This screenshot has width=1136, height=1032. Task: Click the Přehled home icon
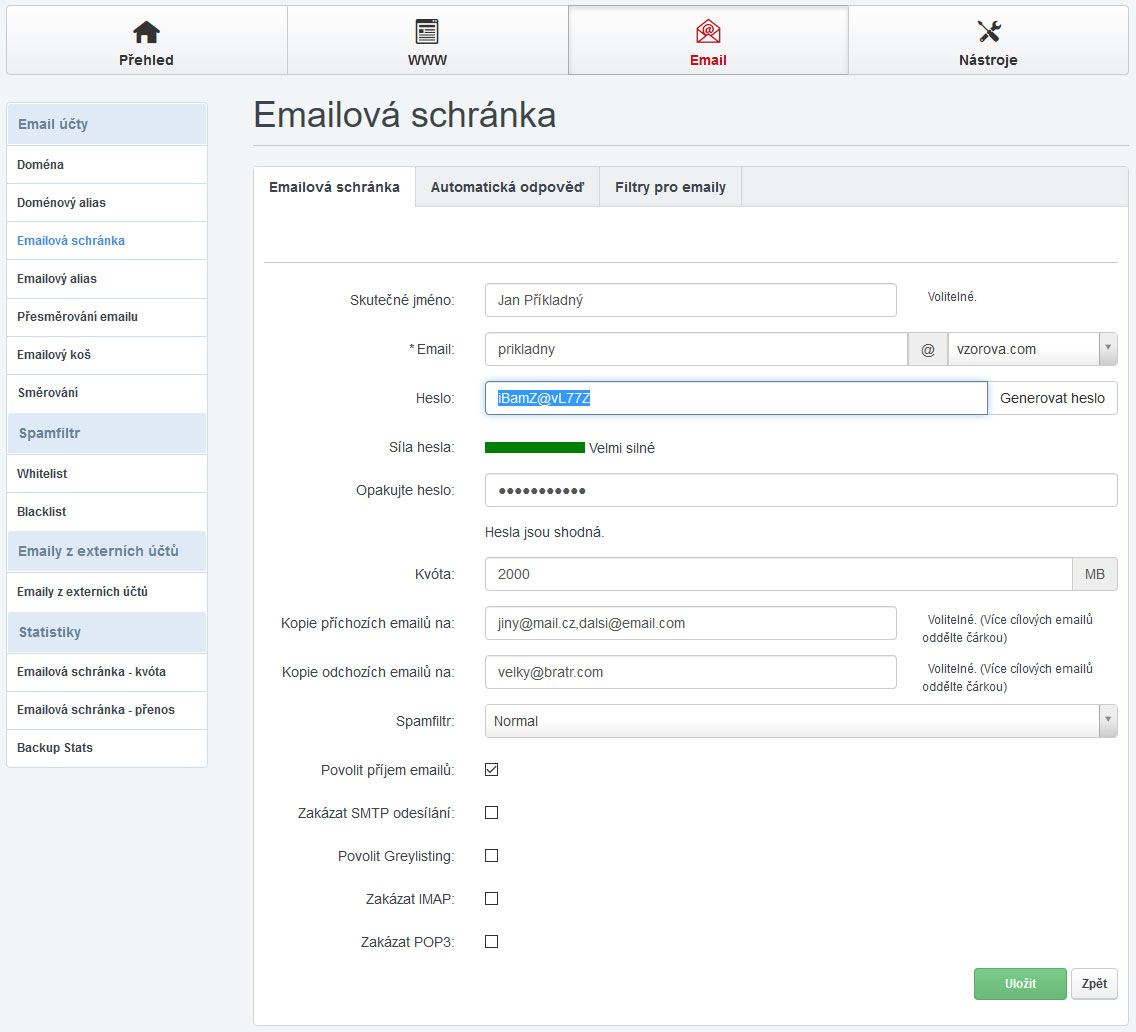(x=146, y=32)
